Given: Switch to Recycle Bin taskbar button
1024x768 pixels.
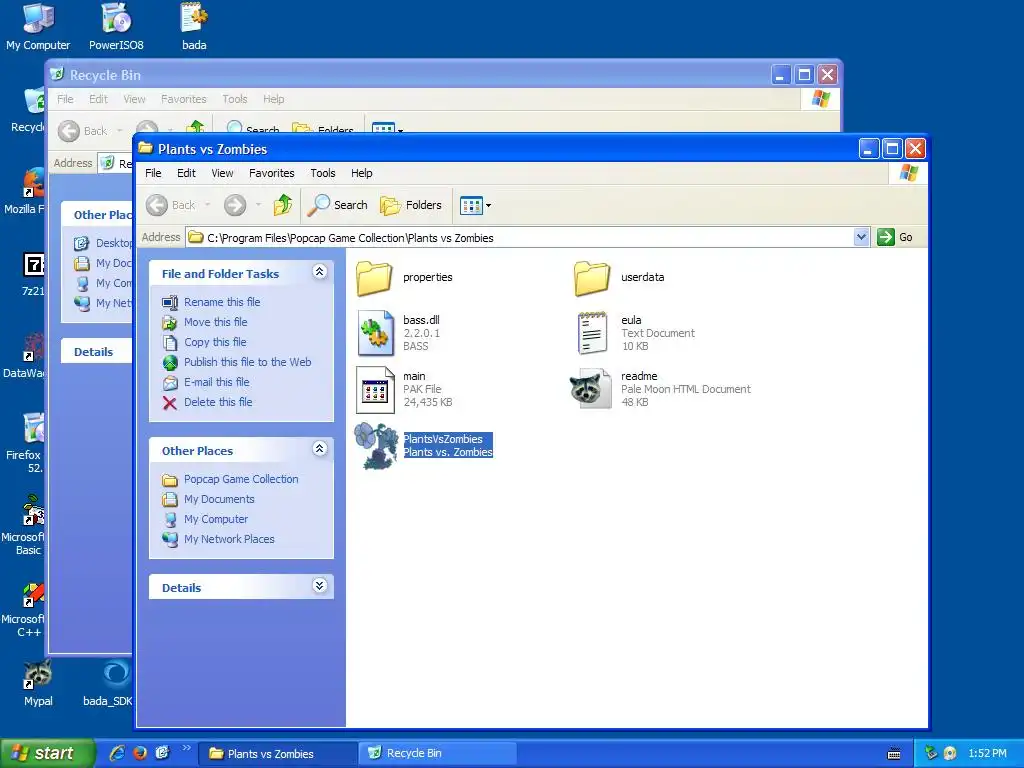Looking at the screenshot, I should (438, 754).
